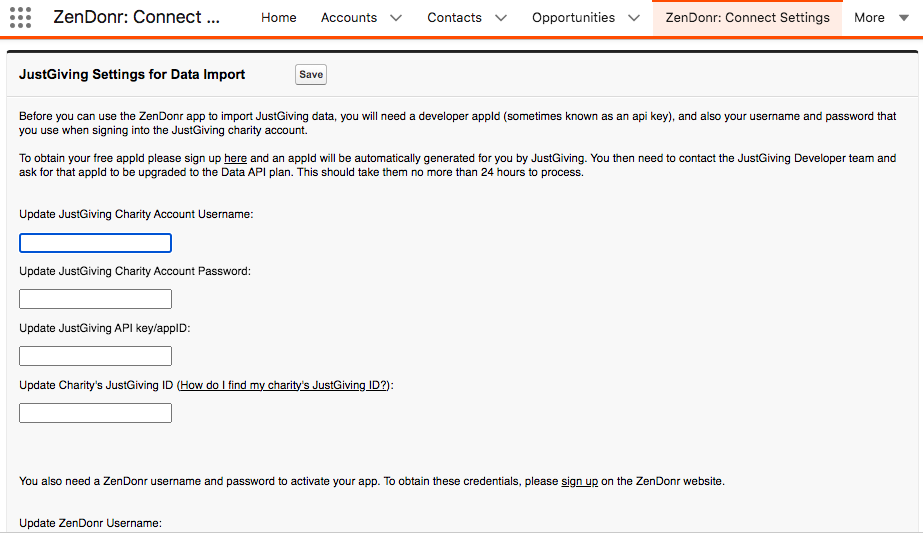Viewport: 923px width, 533px height.
Task: Open "How do I find my charity's JustGiving ID?" link
Action: pos(284,385)
